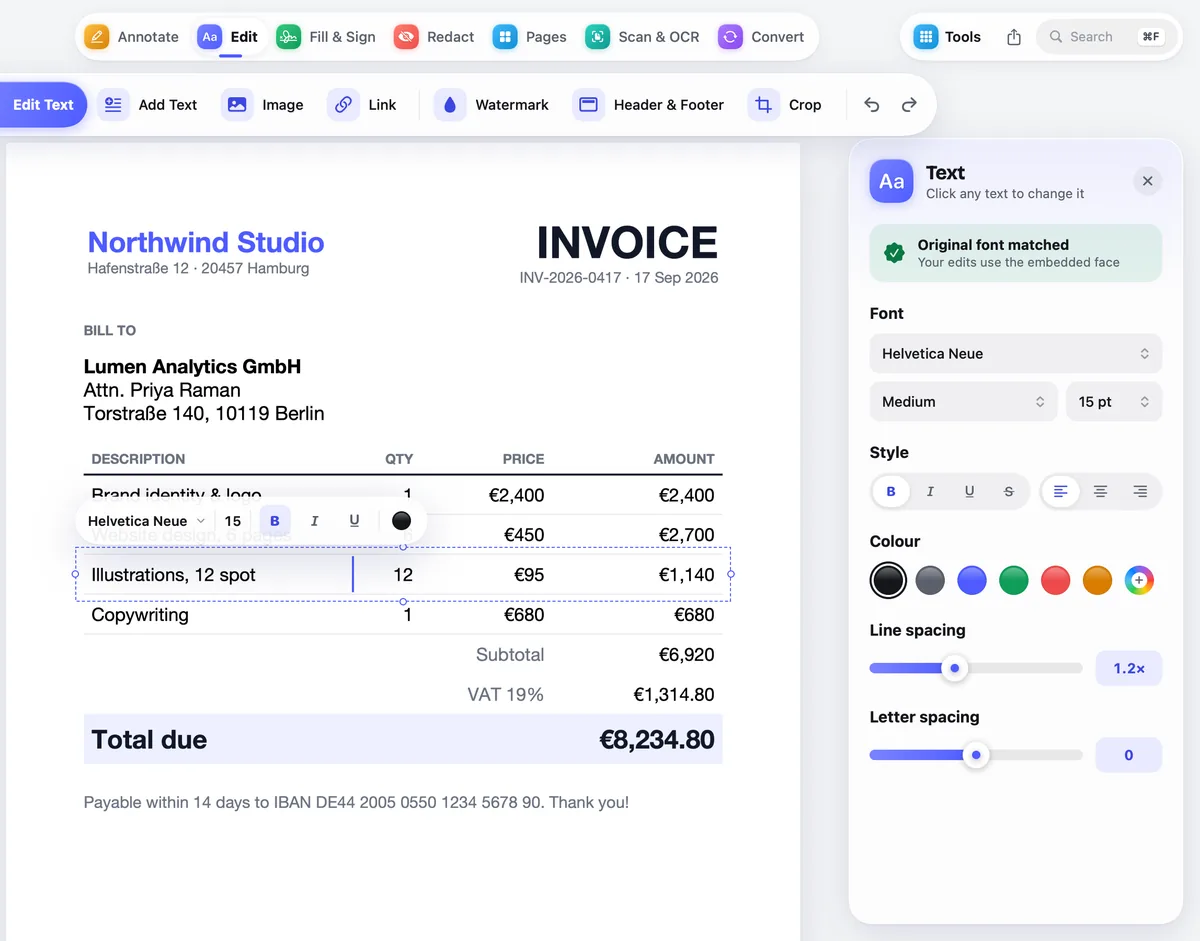Open the floating toolbar font name dropdown
1200x941 pixels.
coord(146,521)
